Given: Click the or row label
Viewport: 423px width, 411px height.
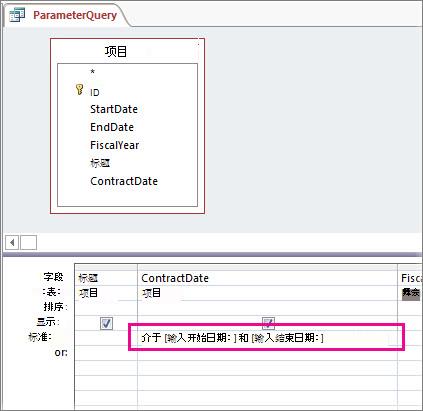Looking at the screenshot, I should [x=61, y=352].
